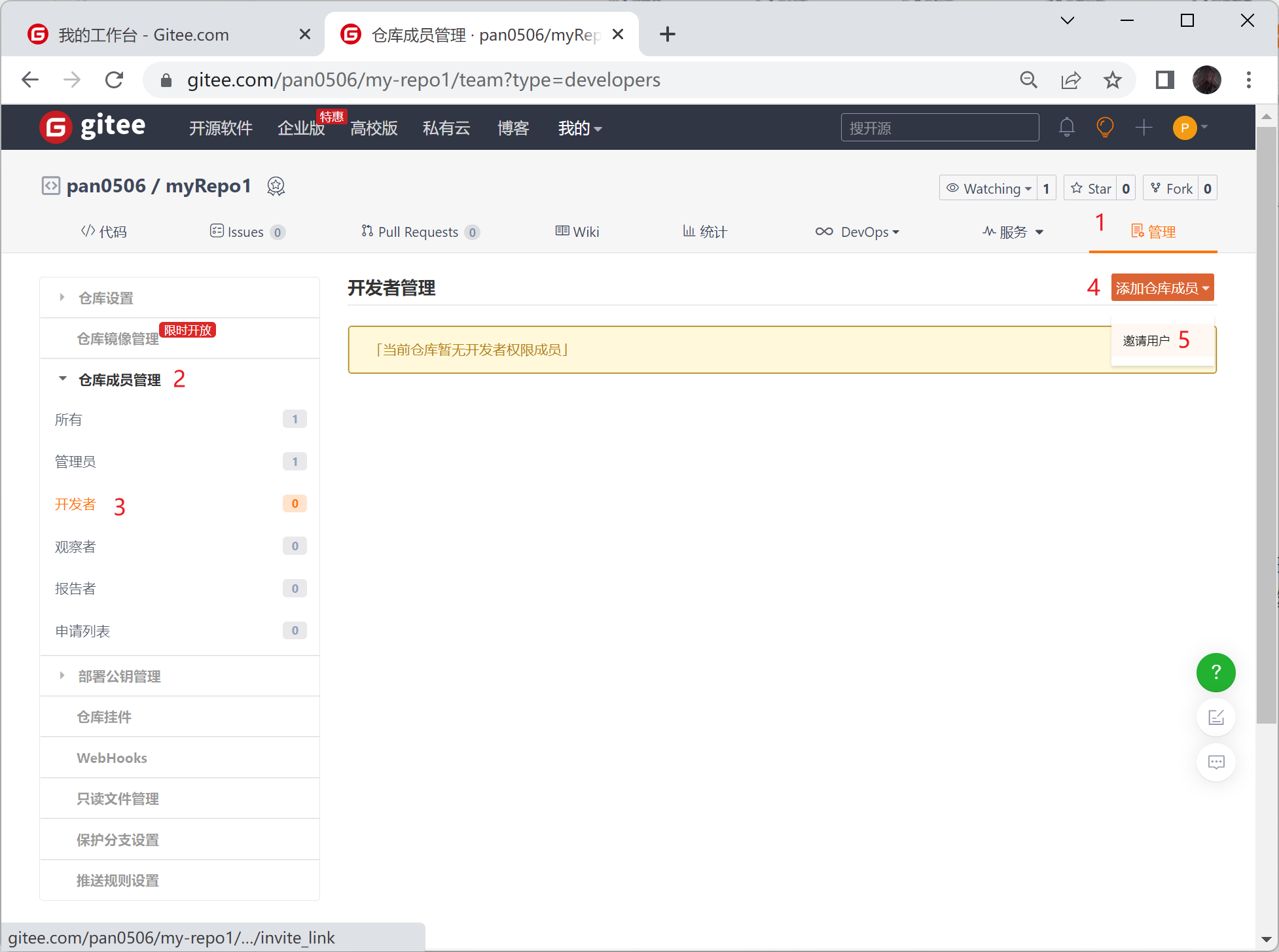Expand the 仓库设置 section
The height and width of the screenshot is (952, 1279).
click(106, 298)
